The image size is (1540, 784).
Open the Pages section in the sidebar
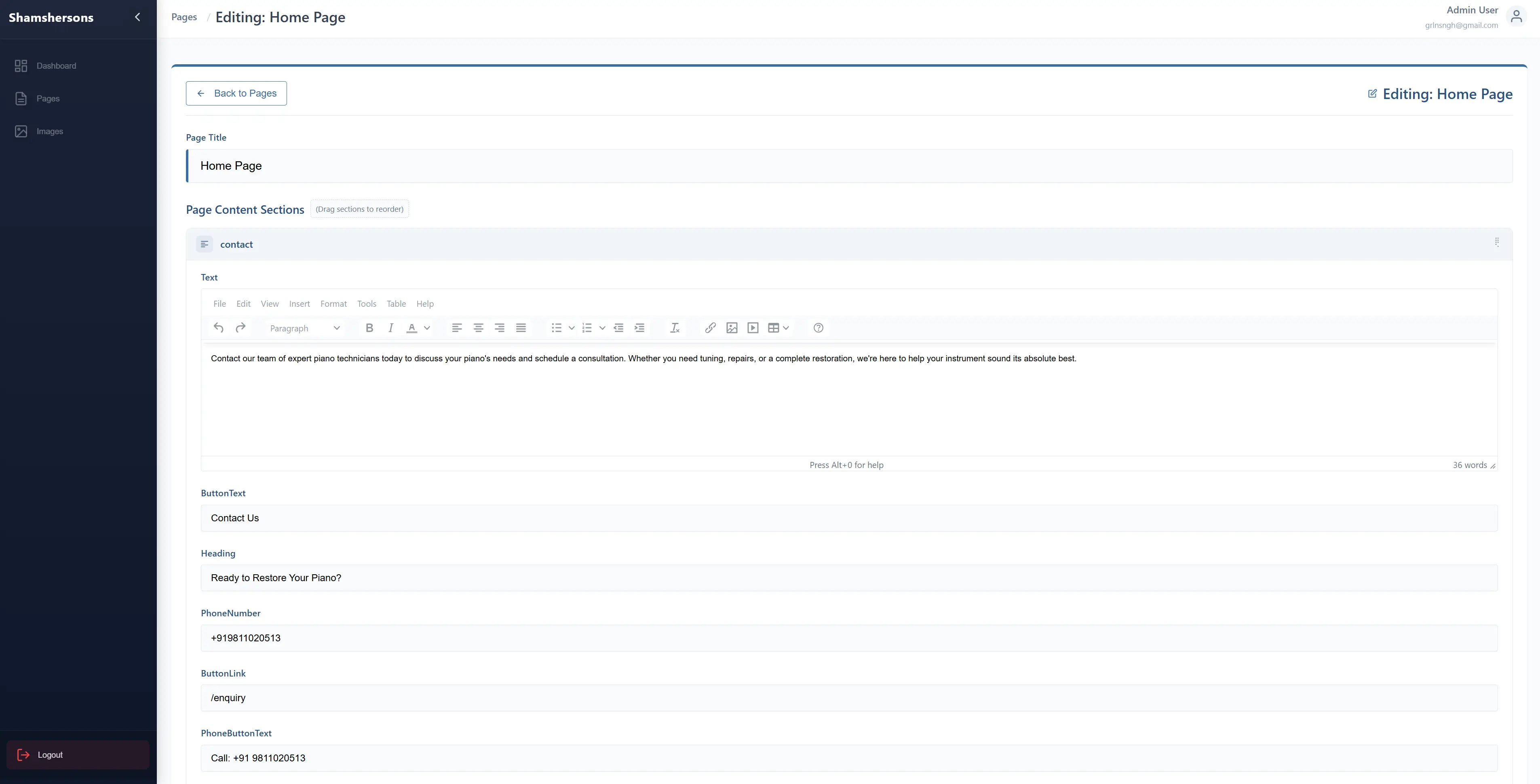(x=48, y=98)
